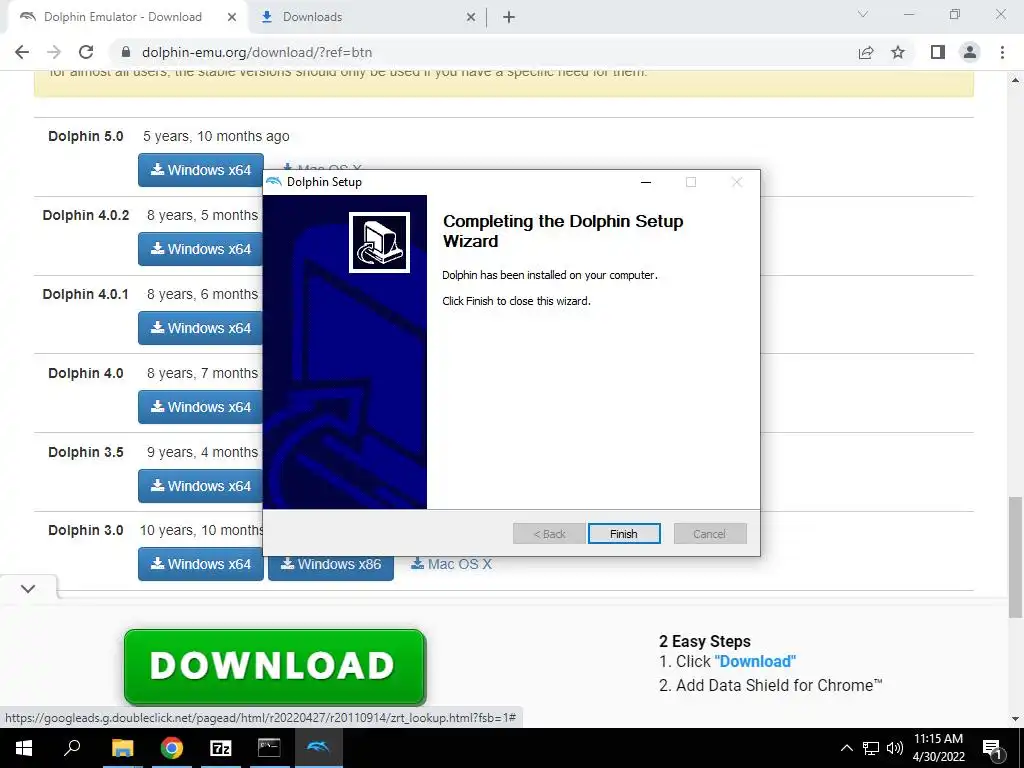The height and width of the screenshot is (768, 1024).
Task: Click "5 years, 10 months ago" text
Action: click(x=216, y=136)
